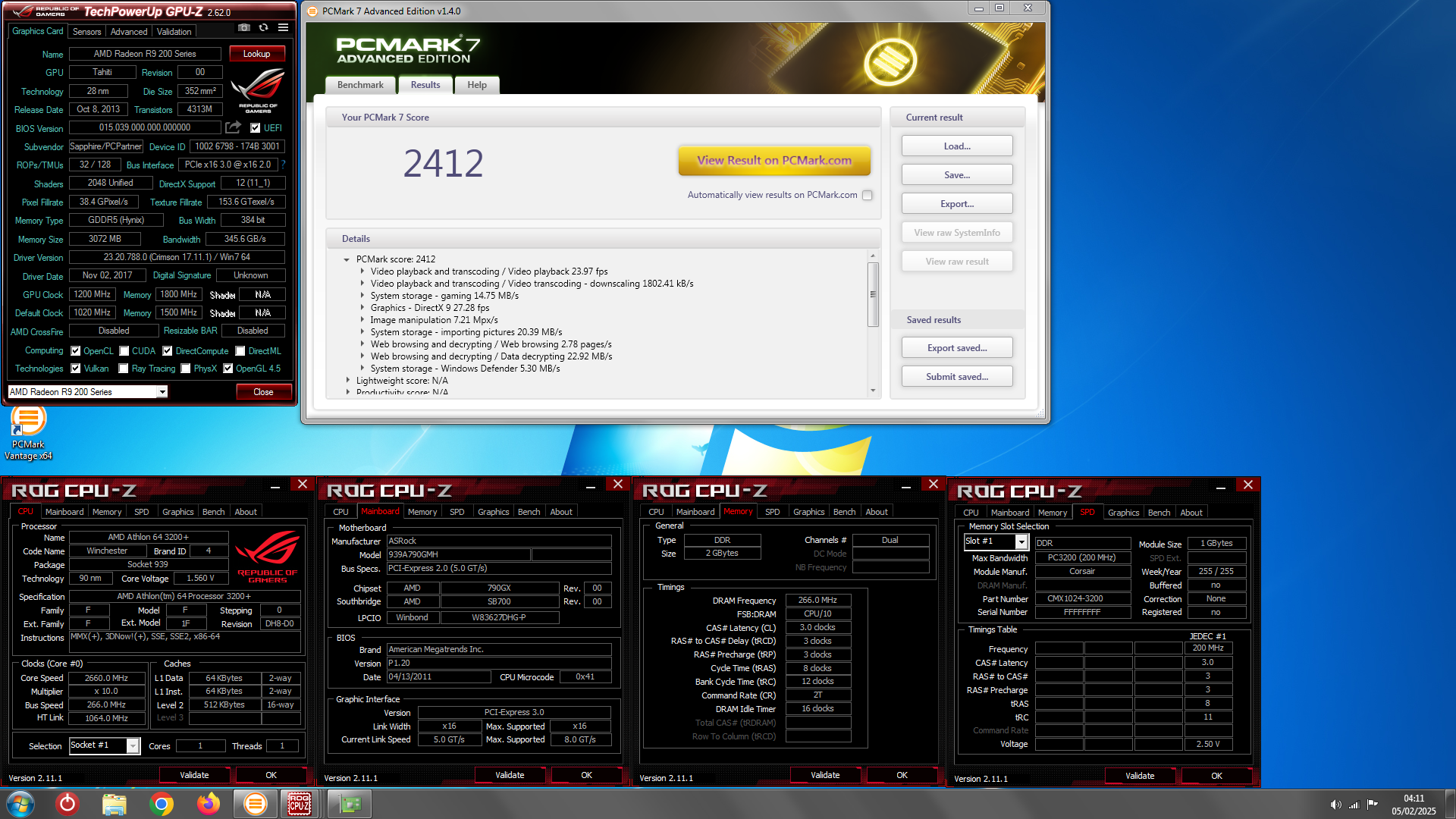Open the Action Center flag icon
Image resolution: width=1456 pixels, height=819 pixels.
point(1373,805)
